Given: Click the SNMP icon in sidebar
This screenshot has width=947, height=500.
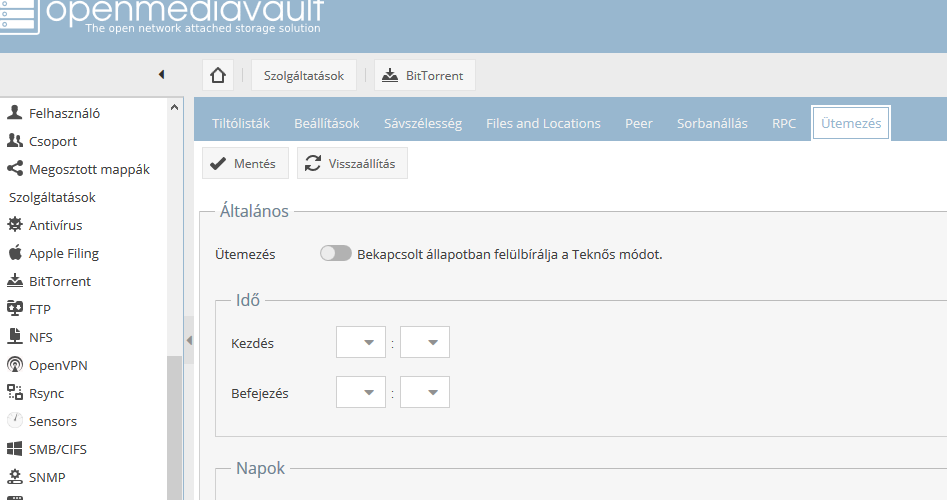Looking at the screenshot, I should [x=14, y=476].
